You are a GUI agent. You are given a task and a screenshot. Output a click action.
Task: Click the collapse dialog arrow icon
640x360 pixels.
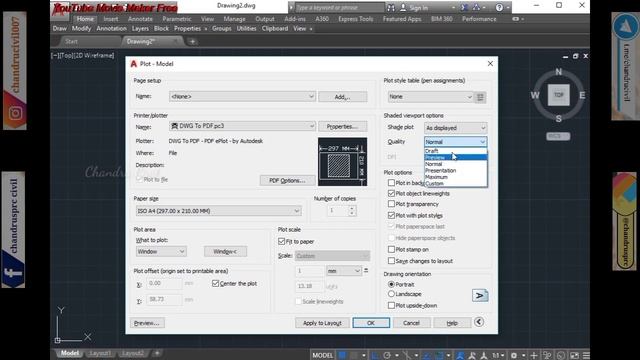pyautogui.click(x=479, y=322)
